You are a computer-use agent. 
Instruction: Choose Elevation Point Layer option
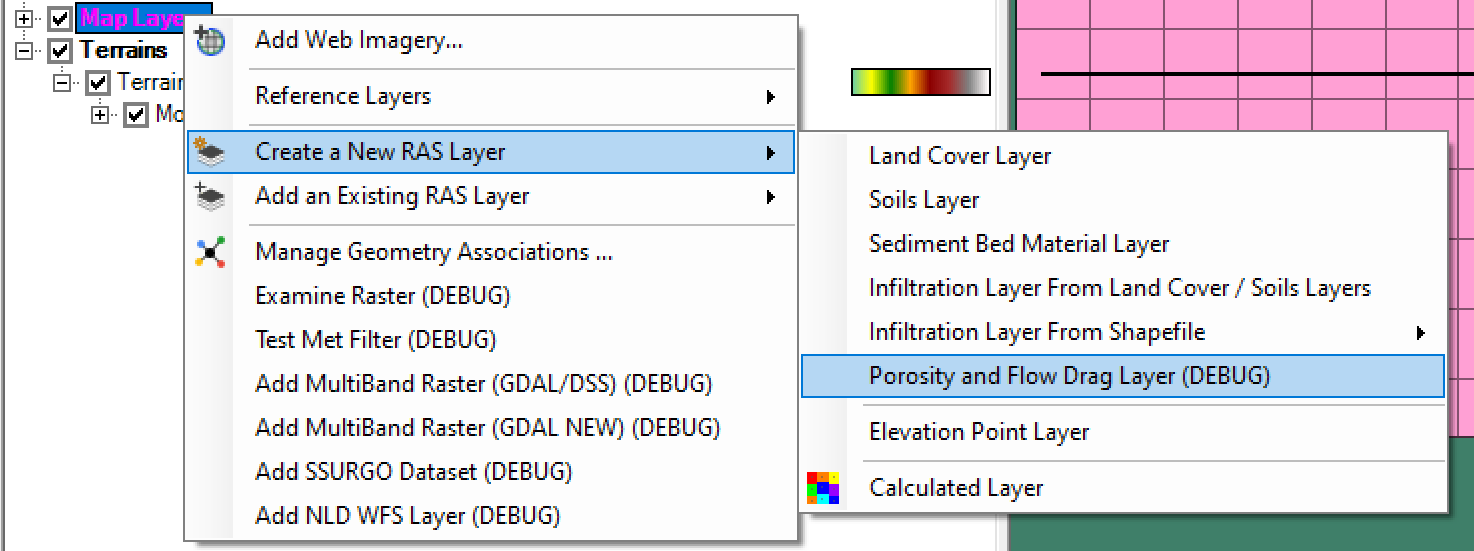coord(979,432)
